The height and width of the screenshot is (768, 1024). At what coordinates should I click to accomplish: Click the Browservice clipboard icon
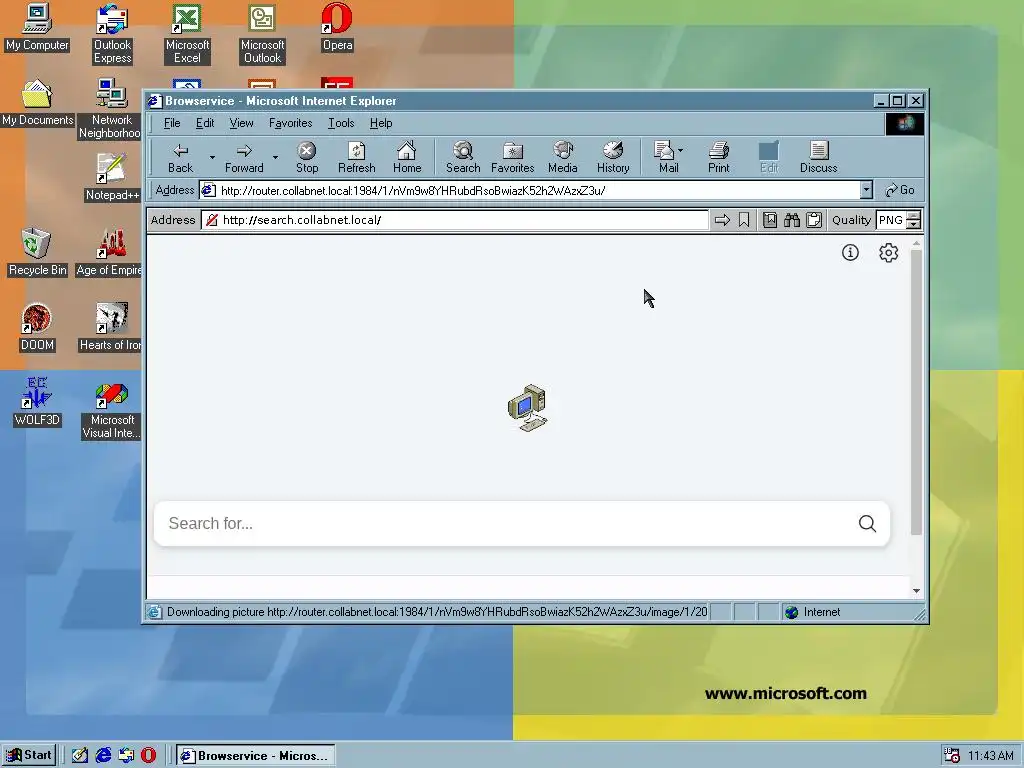click(x=814, y=220)
